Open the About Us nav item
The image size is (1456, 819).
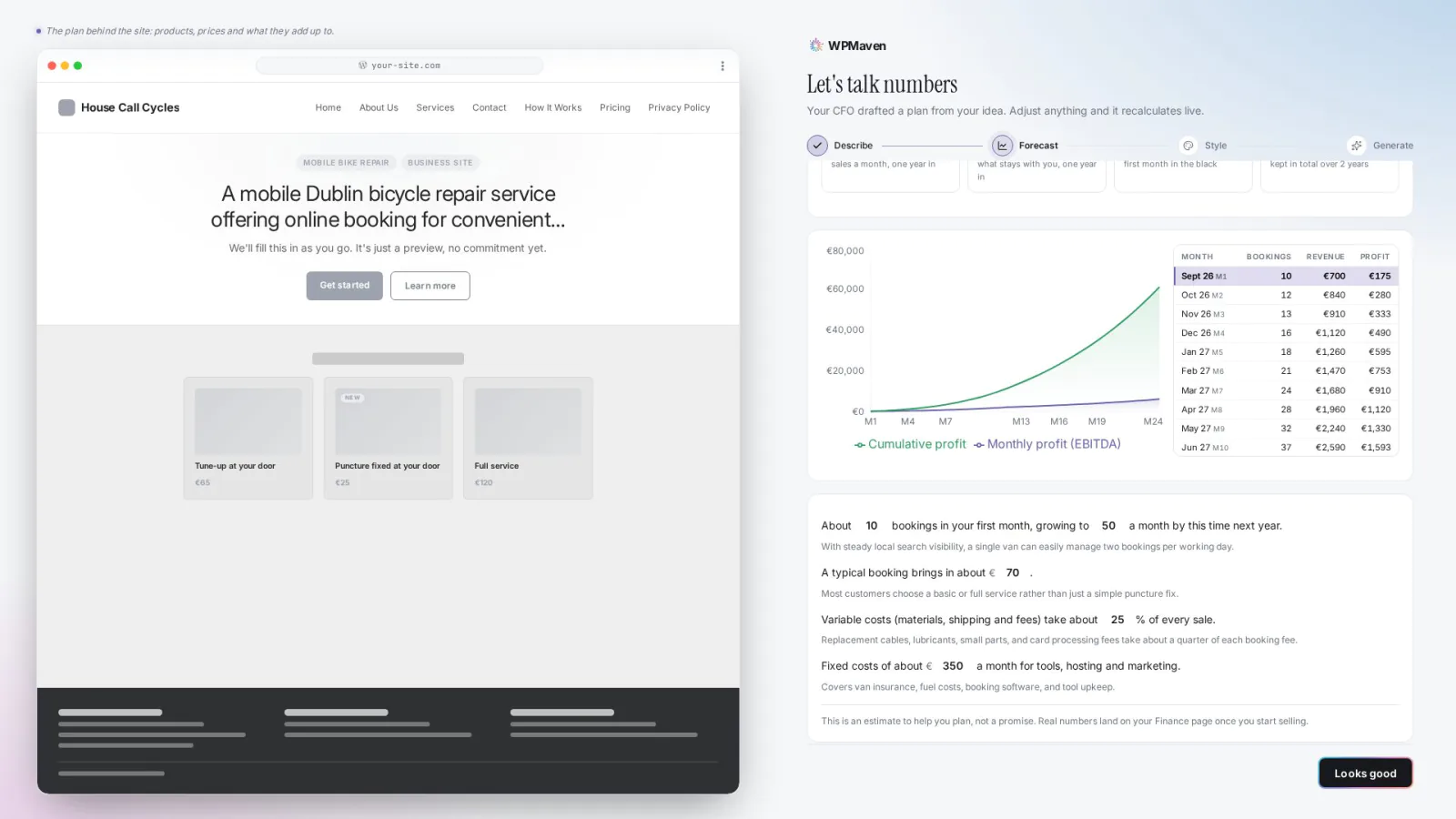pos(379,107)
